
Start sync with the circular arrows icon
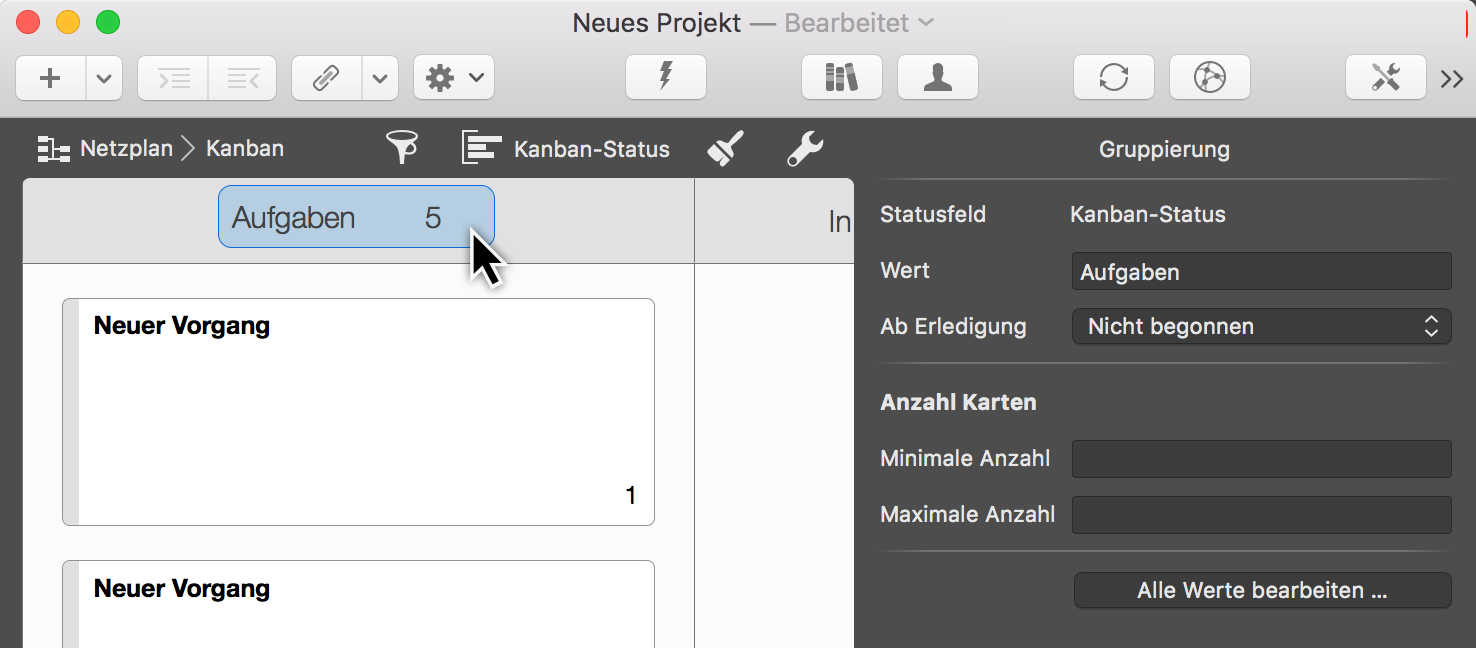pos(1113,77)
